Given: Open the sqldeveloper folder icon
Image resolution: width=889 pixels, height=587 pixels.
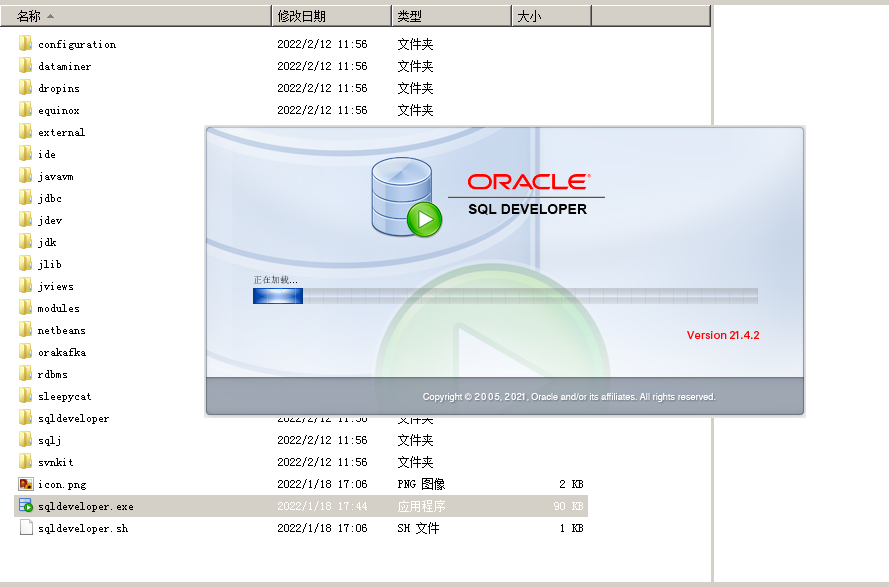Looking at the screenshot, I should coord(23,418).
